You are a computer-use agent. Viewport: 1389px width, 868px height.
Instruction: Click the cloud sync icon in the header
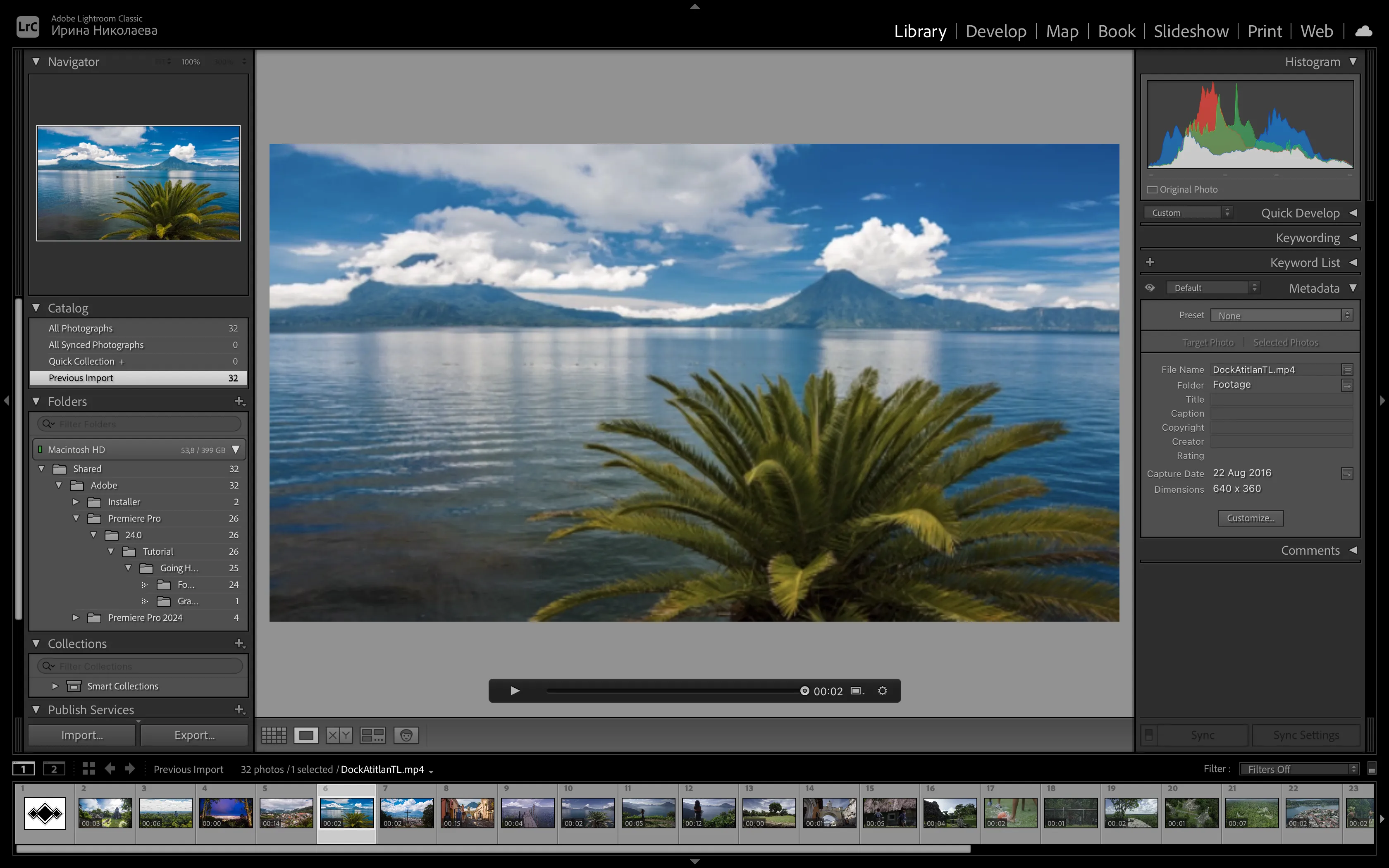tap(1364, 31)
